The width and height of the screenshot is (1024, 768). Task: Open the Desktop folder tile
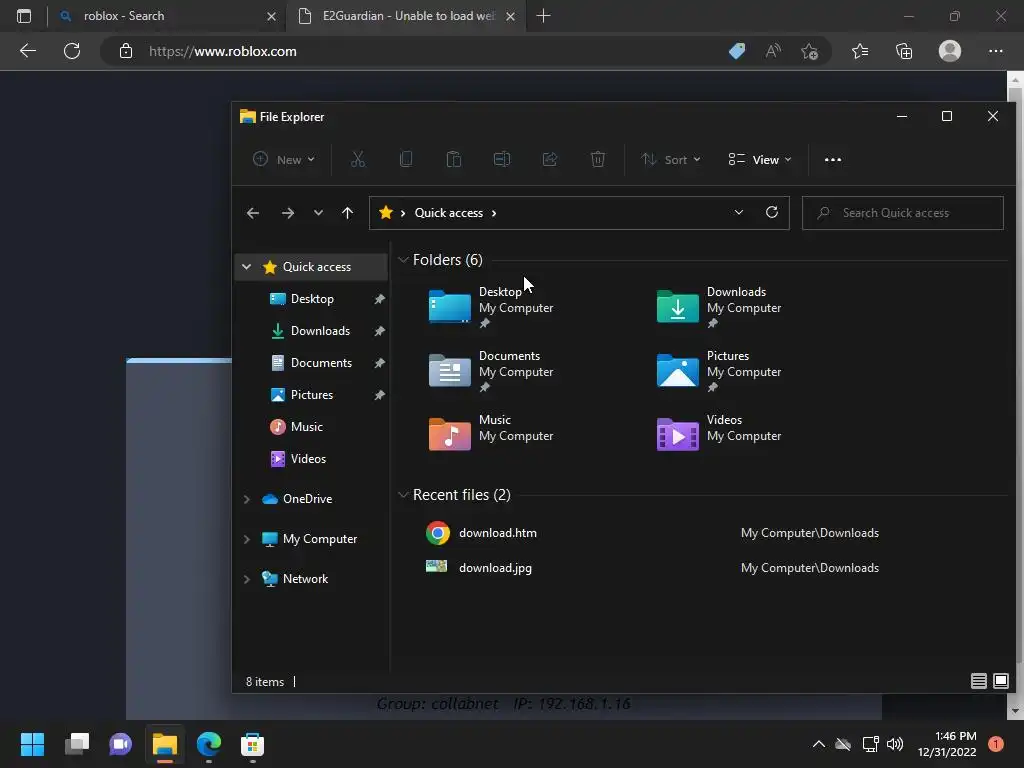491,307
